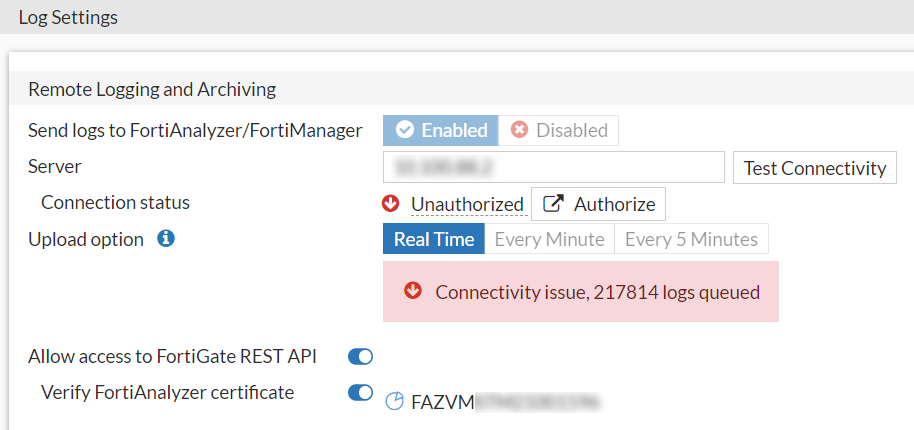Click the Unauthorized status link
This screenshot has height=430, width=914.
(x=467, y=204)
